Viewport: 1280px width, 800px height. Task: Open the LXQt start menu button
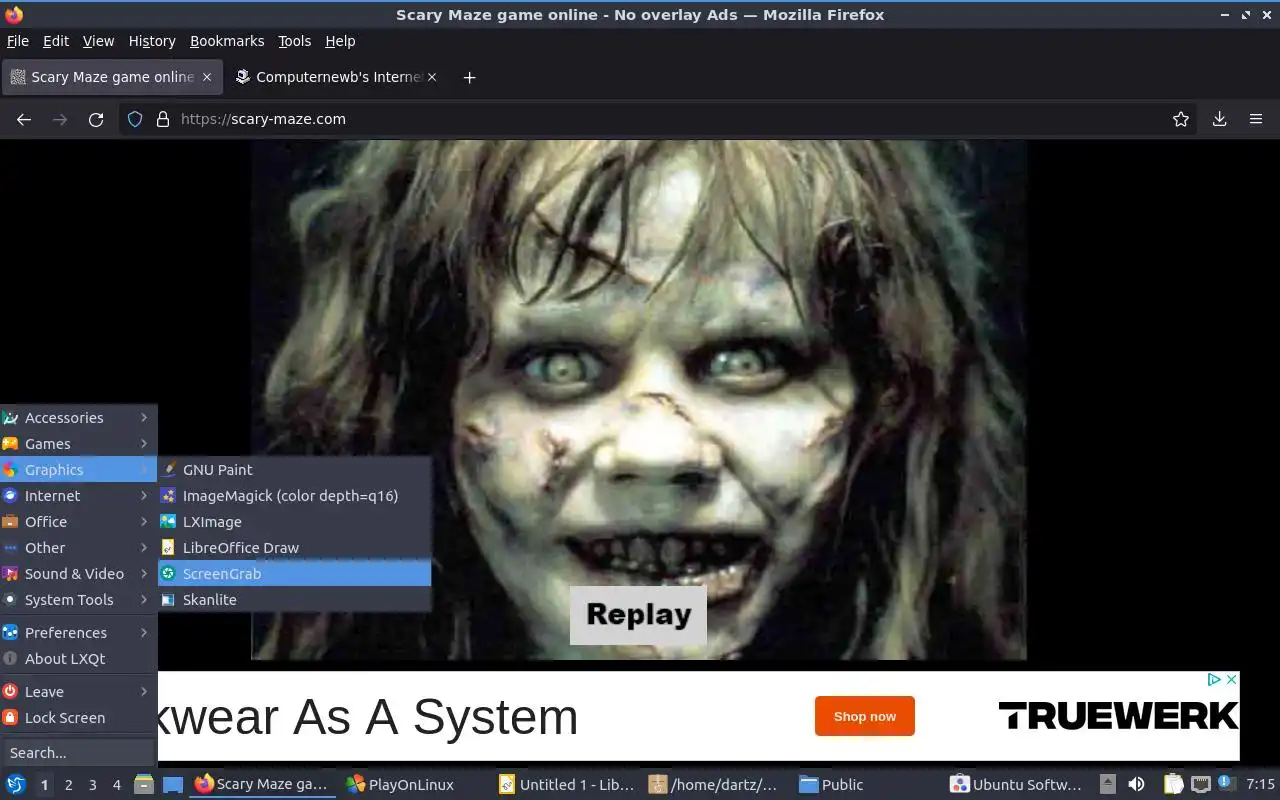(x=15, y=785)
